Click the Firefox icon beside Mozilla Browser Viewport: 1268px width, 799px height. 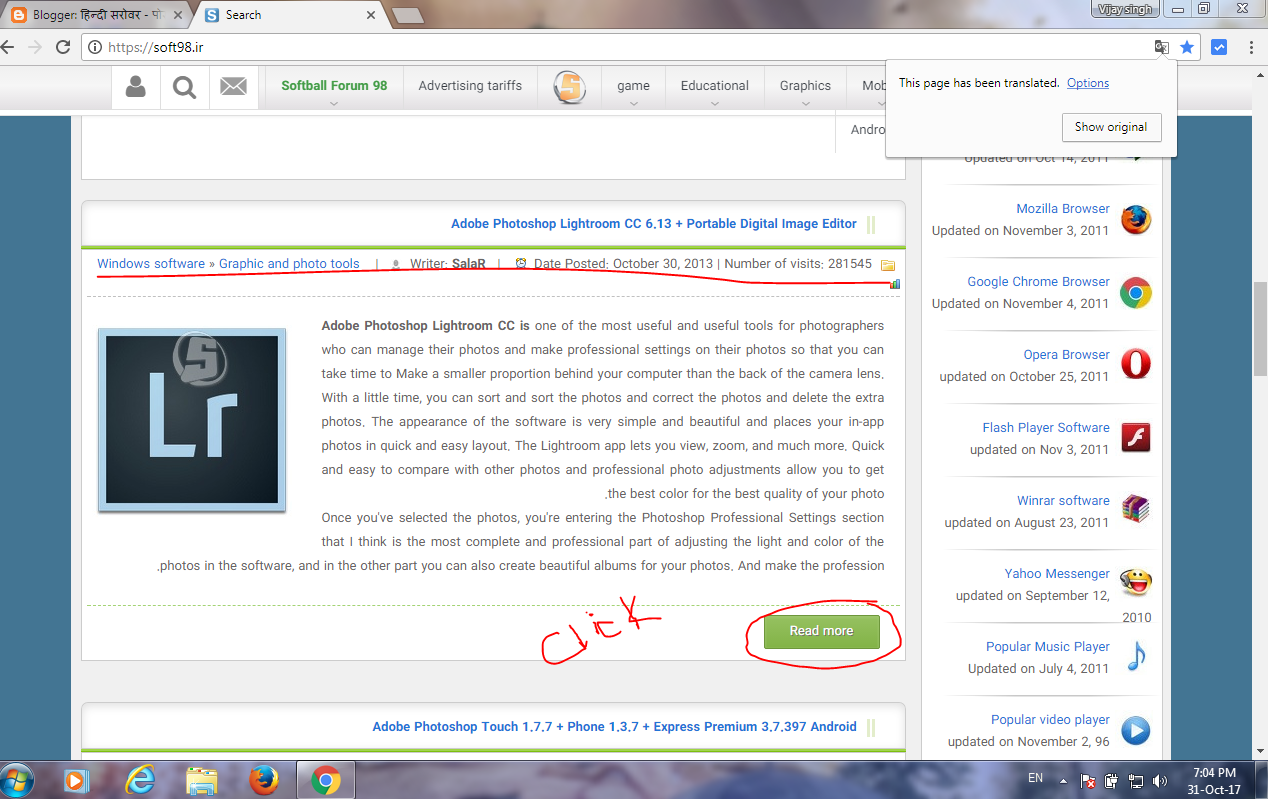1135,220
